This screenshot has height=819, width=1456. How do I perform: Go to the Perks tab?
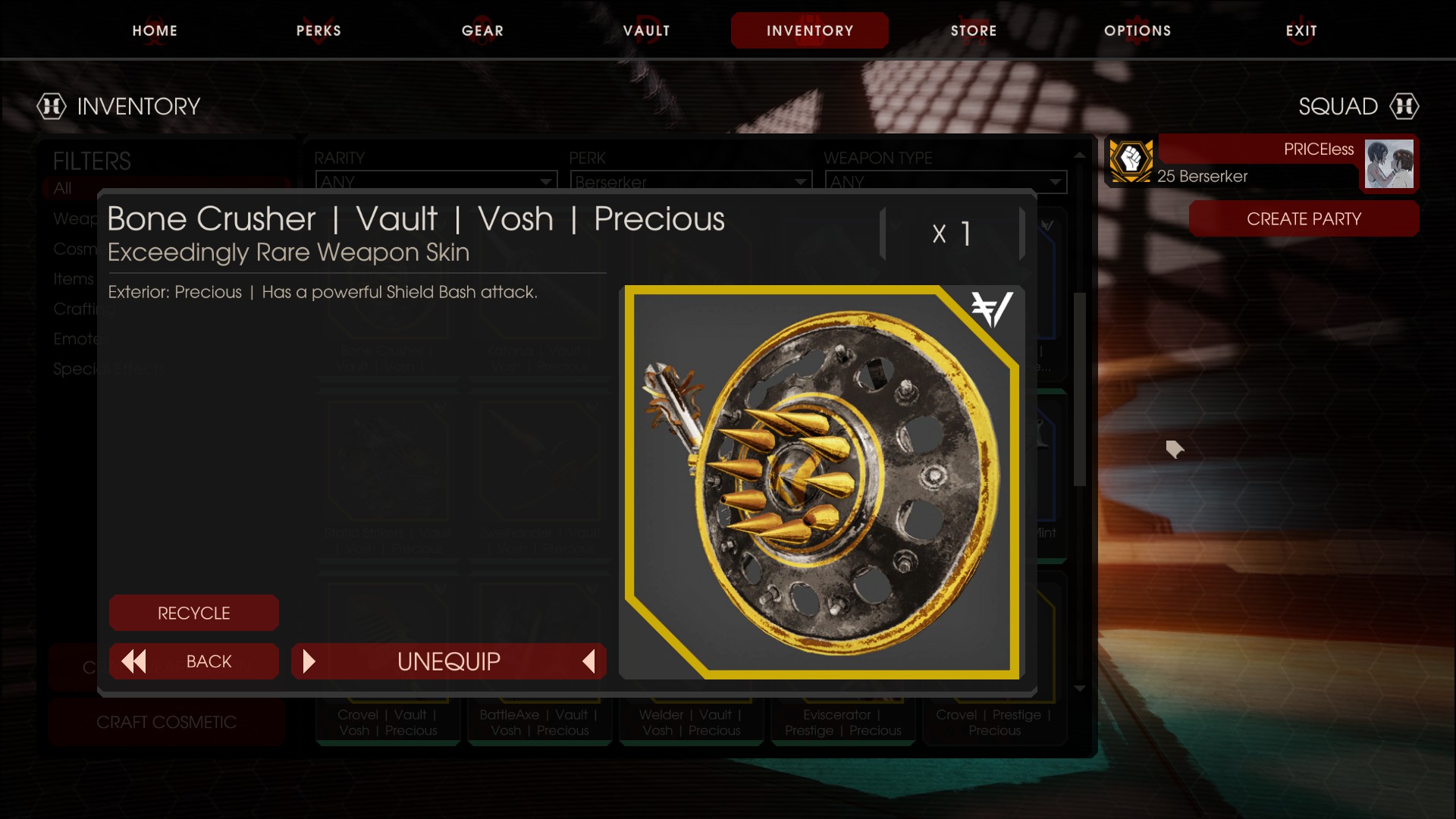(x=318, y=30)
